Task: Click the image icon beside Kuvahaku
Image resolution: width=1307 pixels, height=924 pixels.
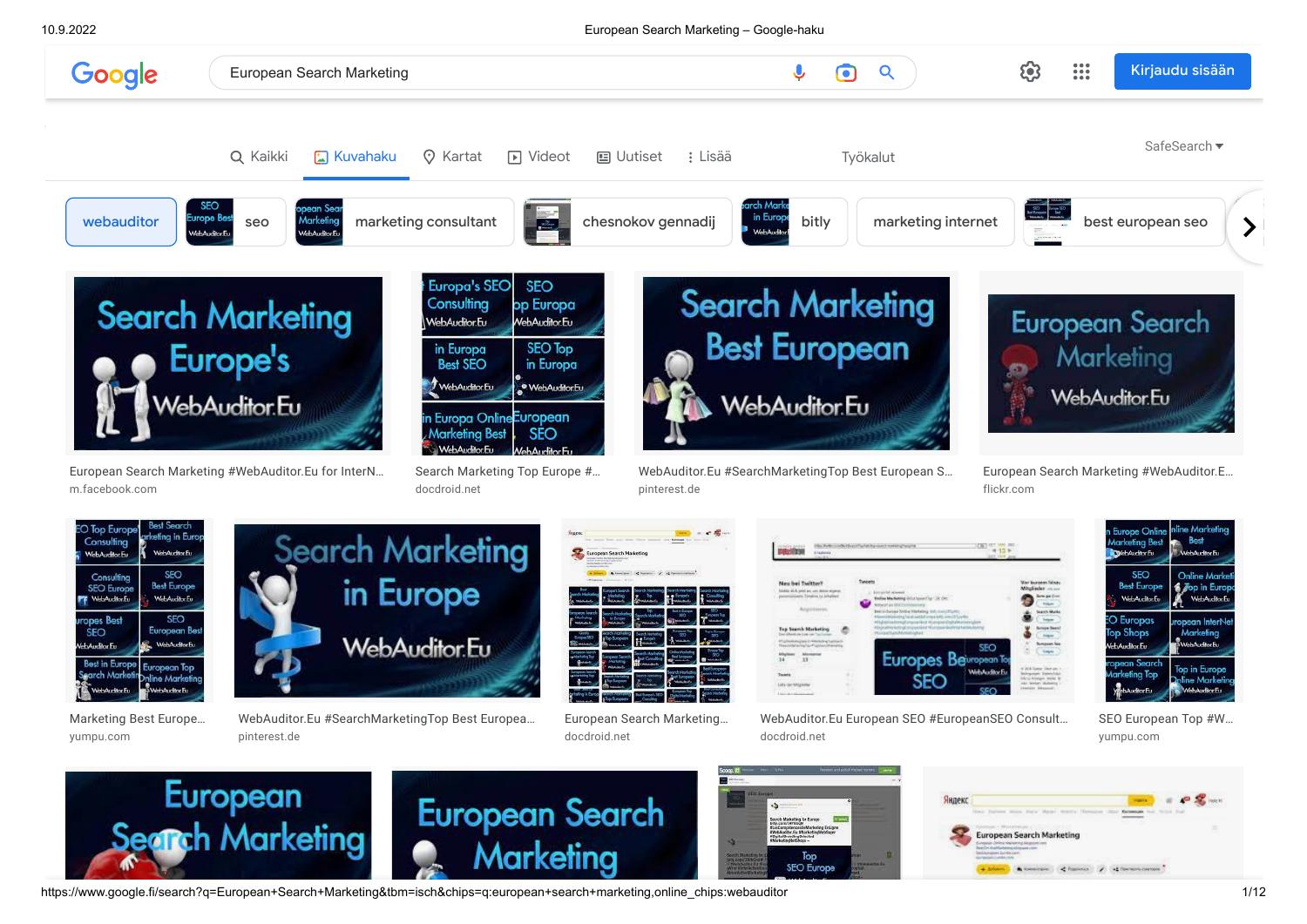Action: click(x=322, y=157)
